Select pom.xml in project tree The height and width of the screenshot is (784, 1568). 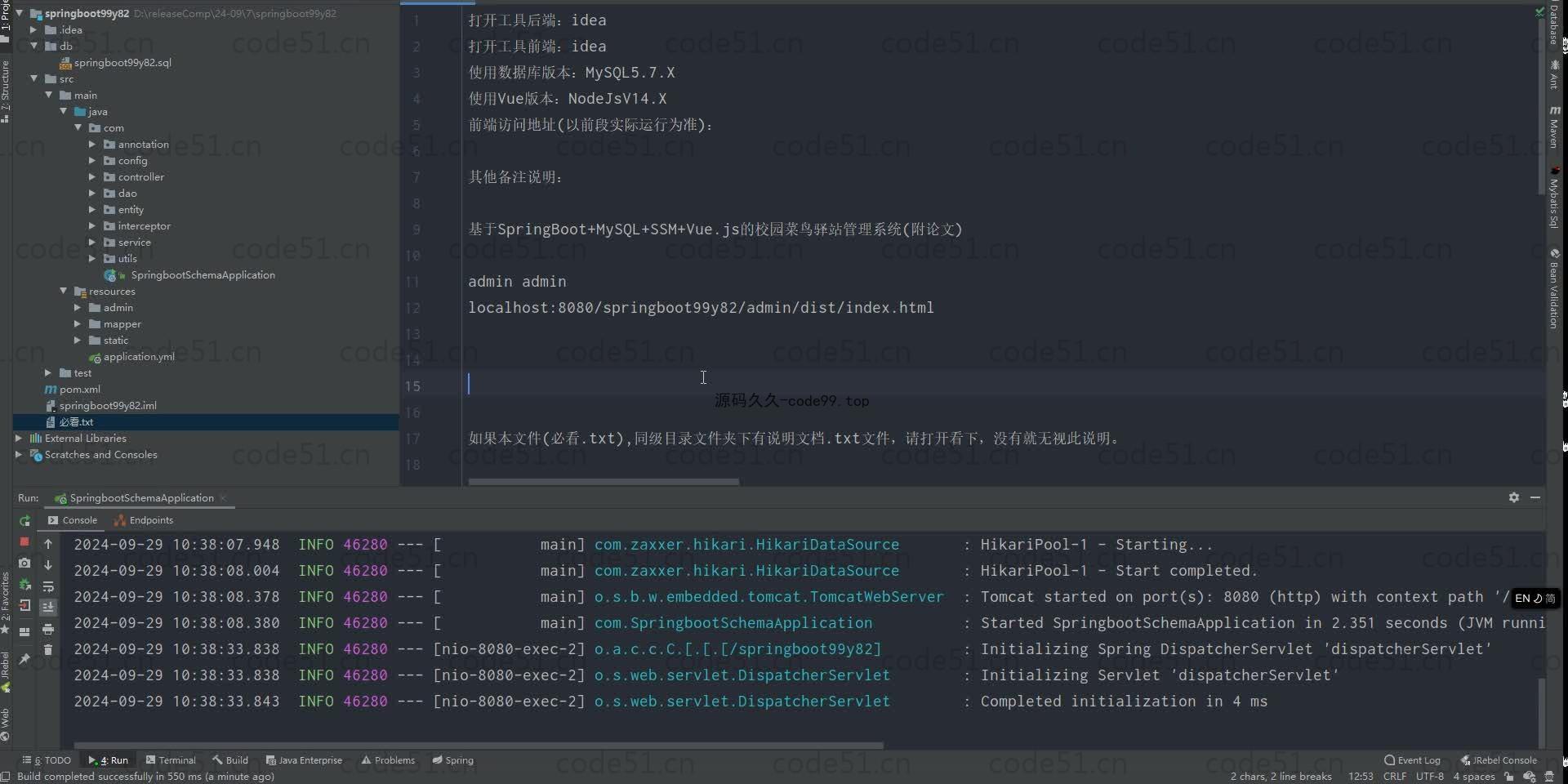[73, 389]
